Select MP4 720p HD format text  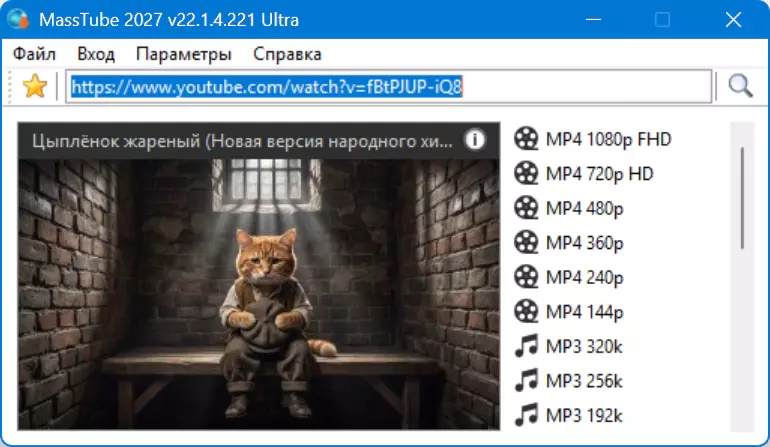click(x=600, y=174)
